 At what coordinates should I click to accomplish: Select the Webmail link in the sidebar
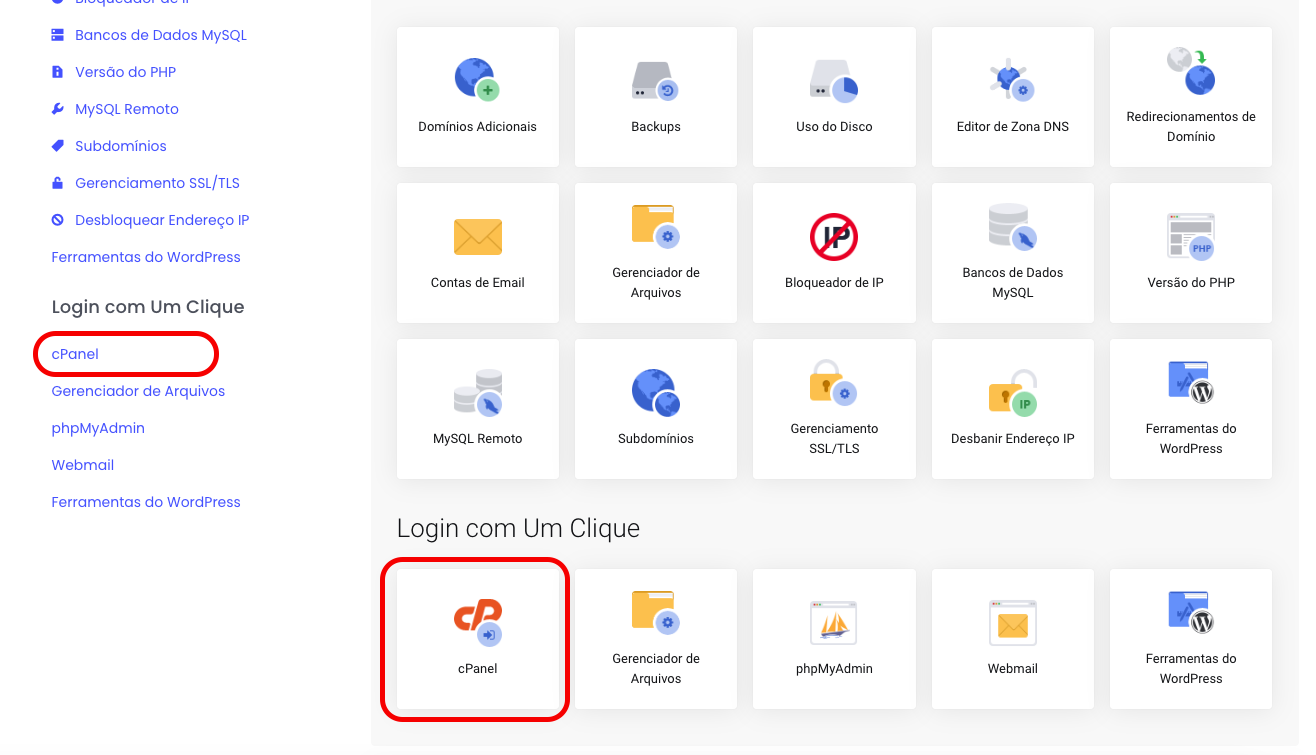(83, 465)
